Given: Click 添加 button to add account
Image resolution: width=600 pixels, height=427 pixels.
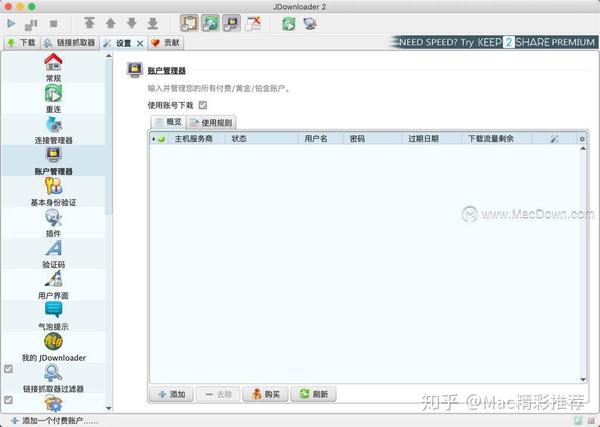Looking at the screenshot, I should point(171,394).
